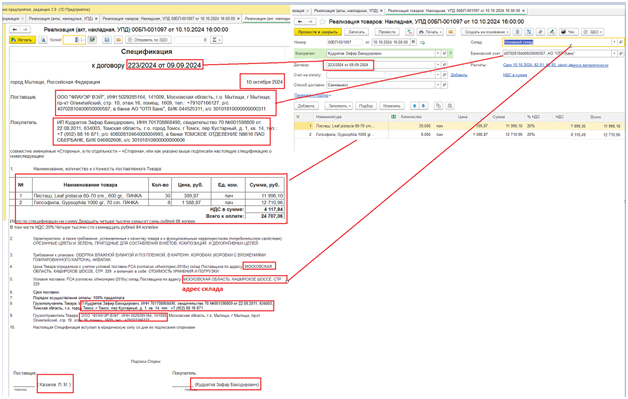
Task: Click the email envelope icon in the print form toolbar
Action: (118, 40)
